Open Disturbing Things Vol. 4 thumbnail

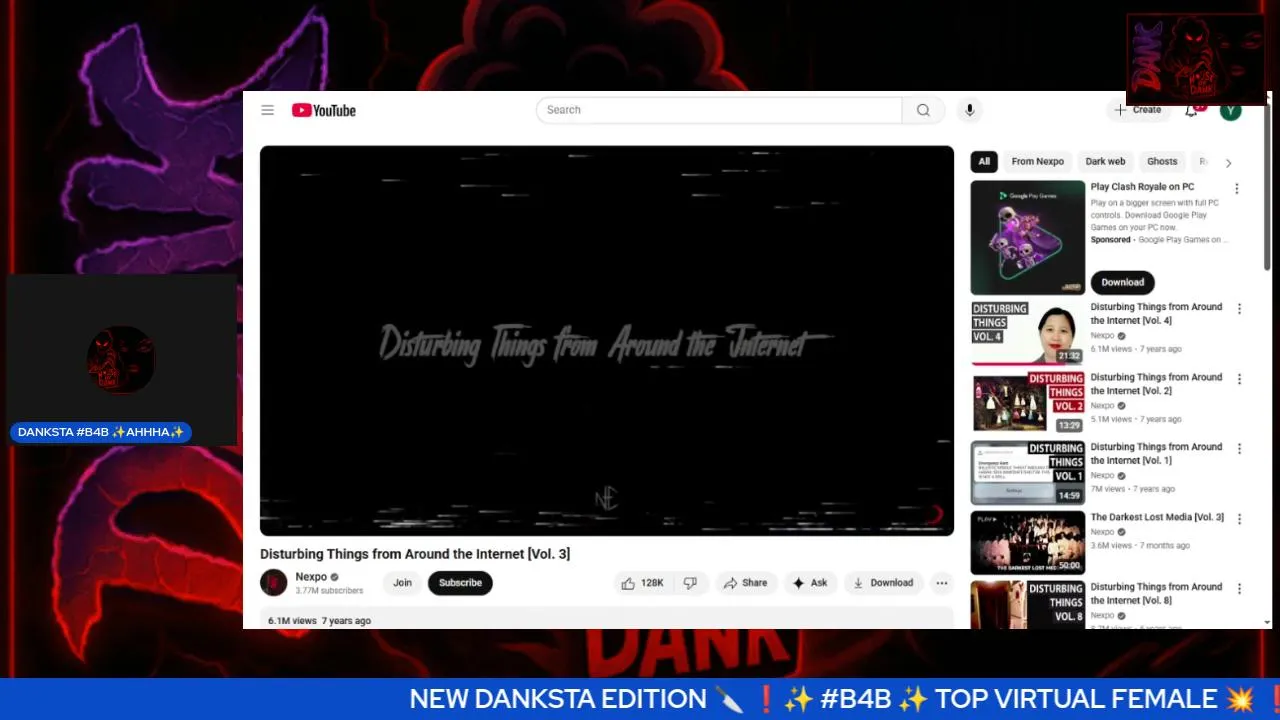click(1027, 333)
